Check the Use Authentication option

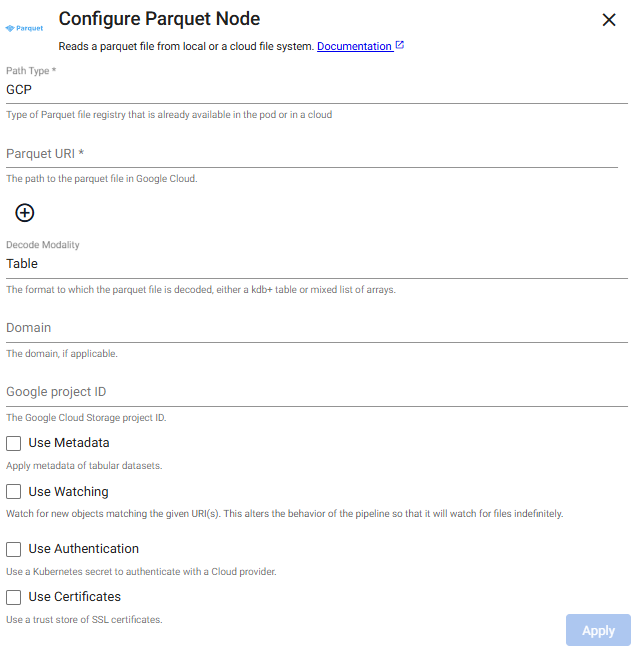13,549
